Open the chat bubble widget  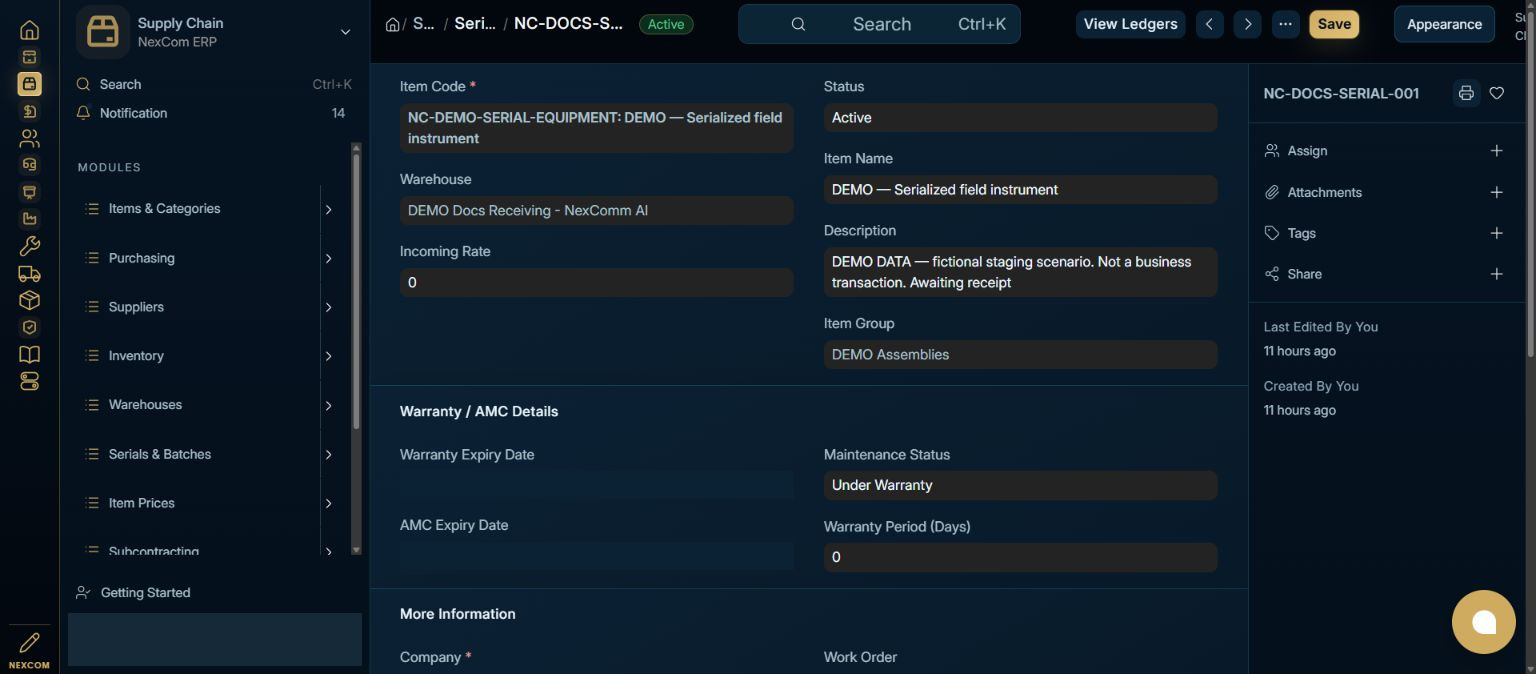1484,622
